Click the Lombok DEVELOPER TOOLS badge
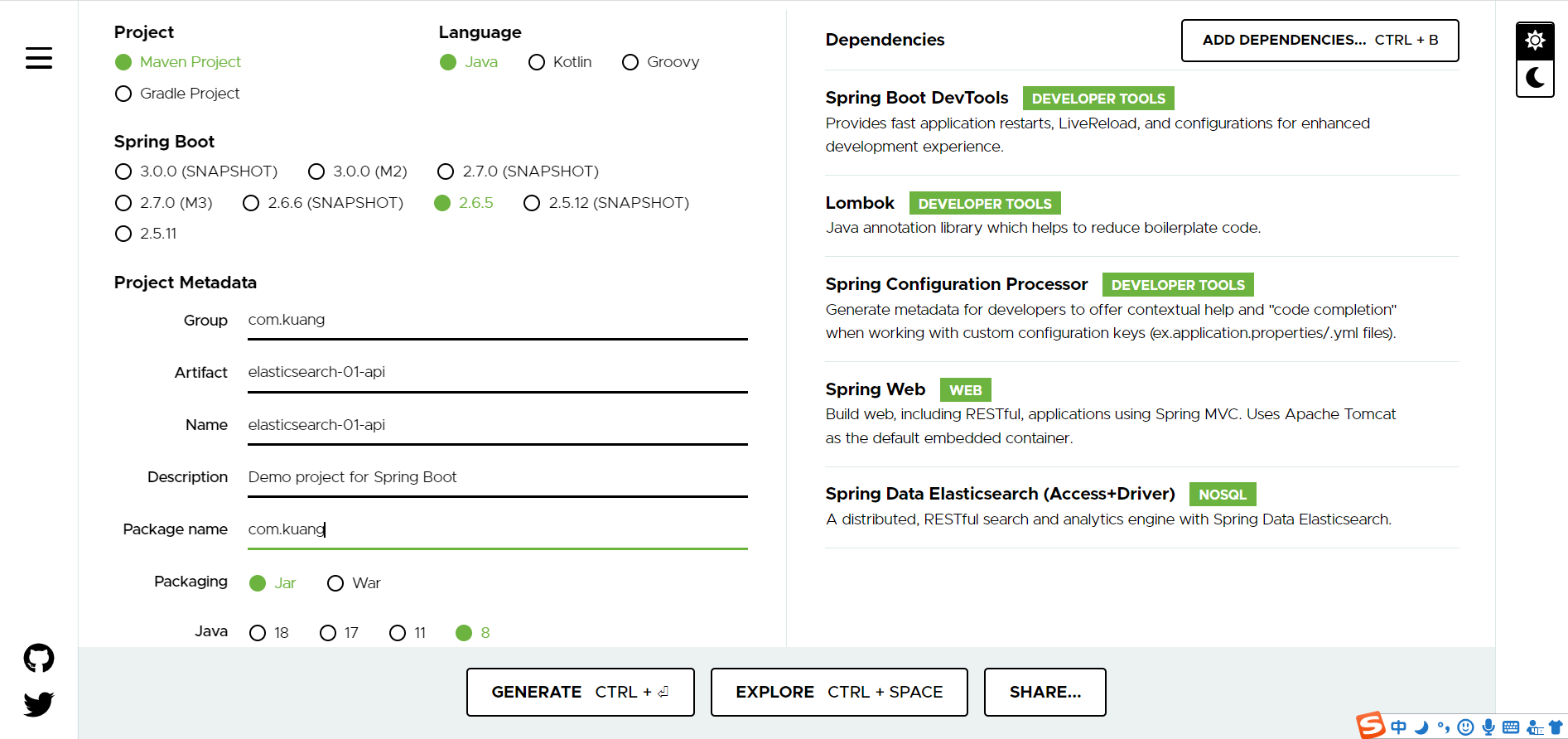Screen dimensions: 1568x739 [x=985, y=204]
